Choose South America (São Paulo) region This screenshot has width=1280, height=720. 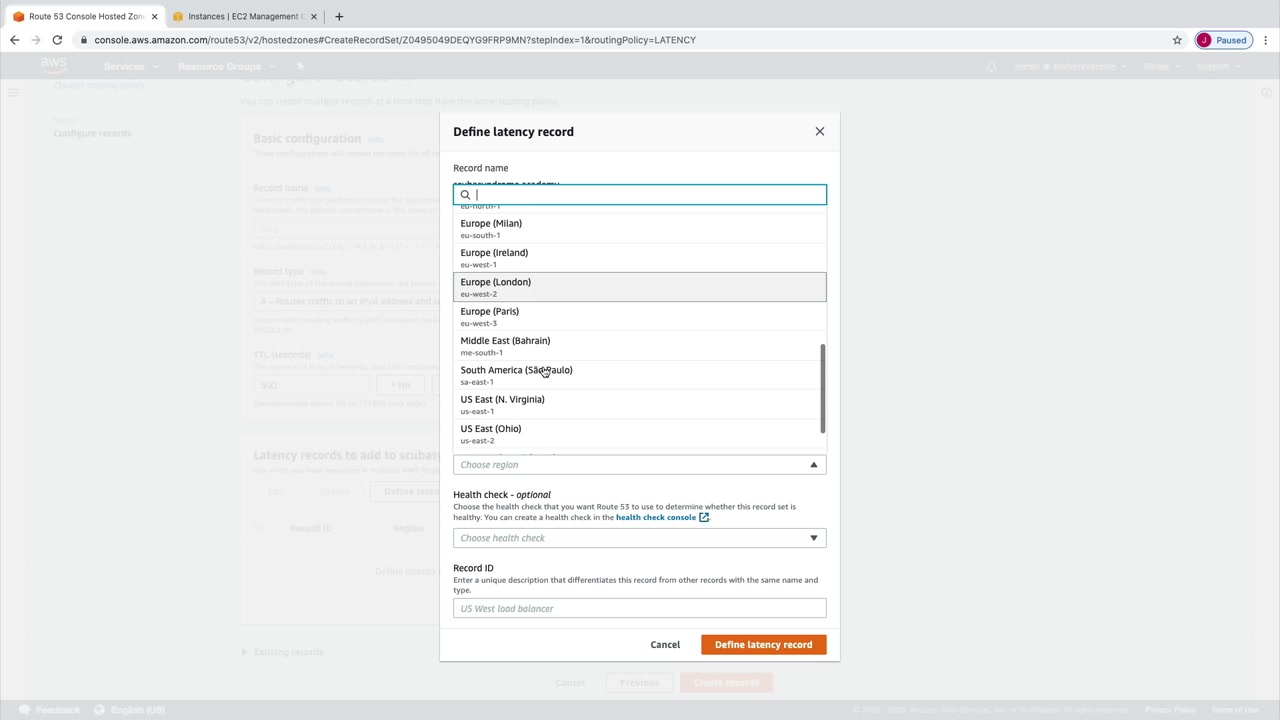pyautogui.click(x=640, y=375)
